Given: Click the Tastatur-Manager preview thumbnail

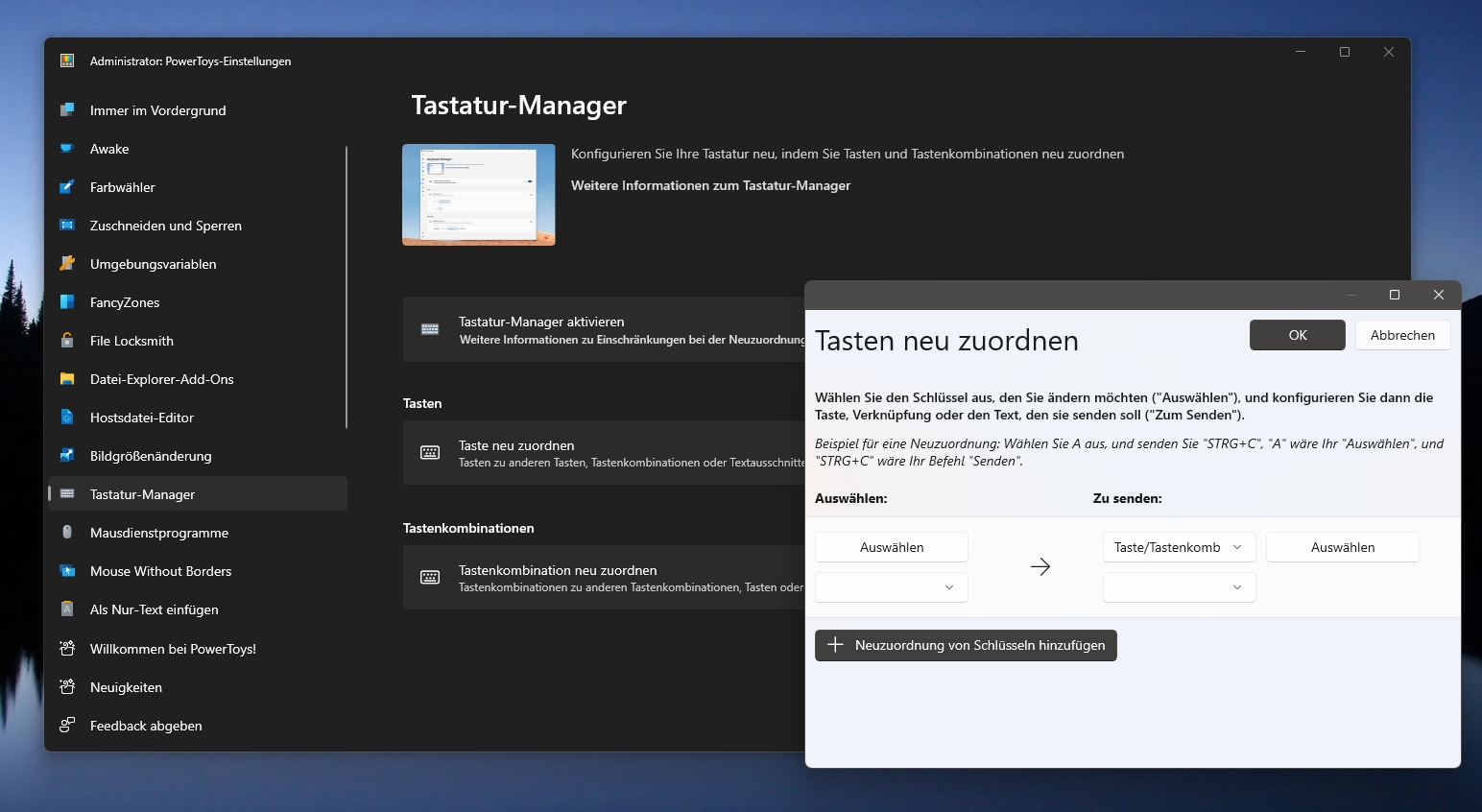Looking at the screenshot, I should coord(479,195).
